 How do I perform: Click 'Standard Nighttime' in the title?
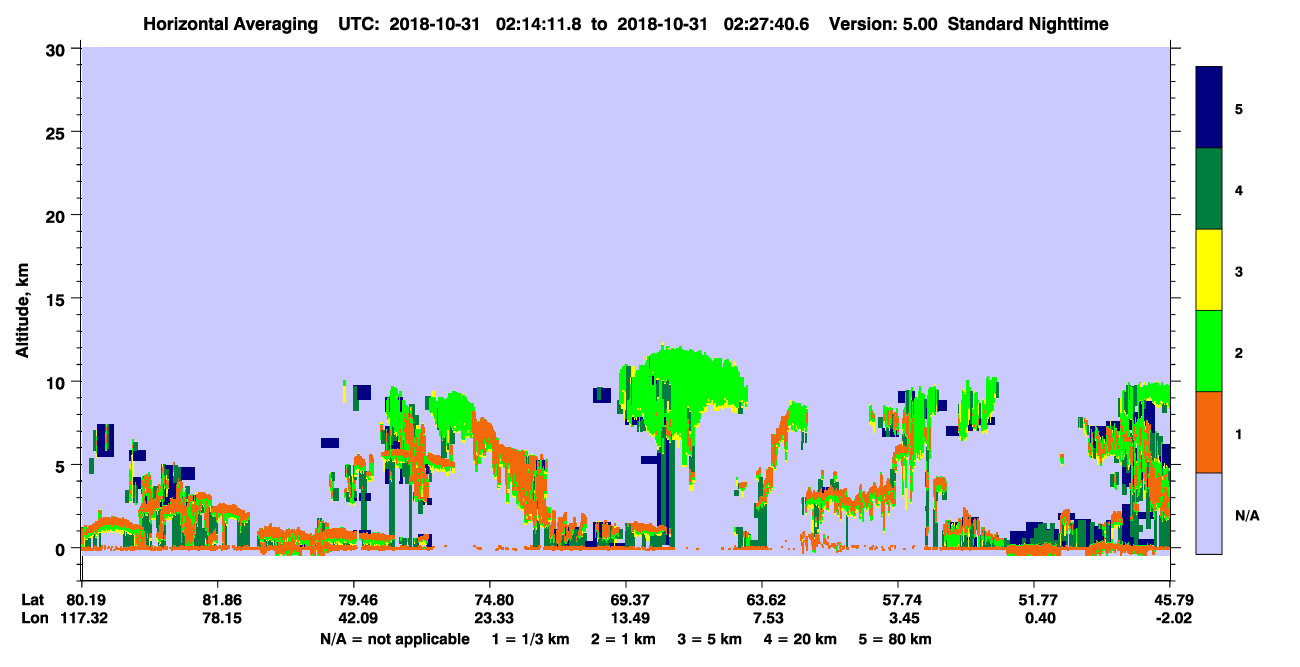point(1028,24)
